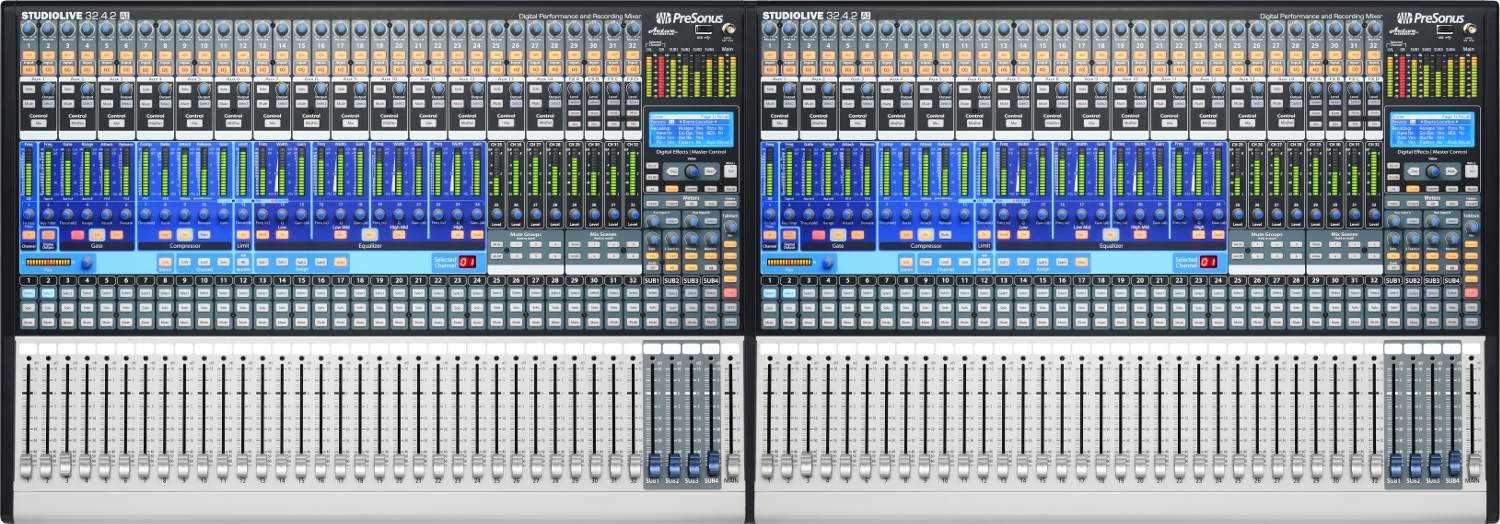Click Next in Master Control, right mixer
Screen dimensions: 1500x524
[x=1450, y=171]
